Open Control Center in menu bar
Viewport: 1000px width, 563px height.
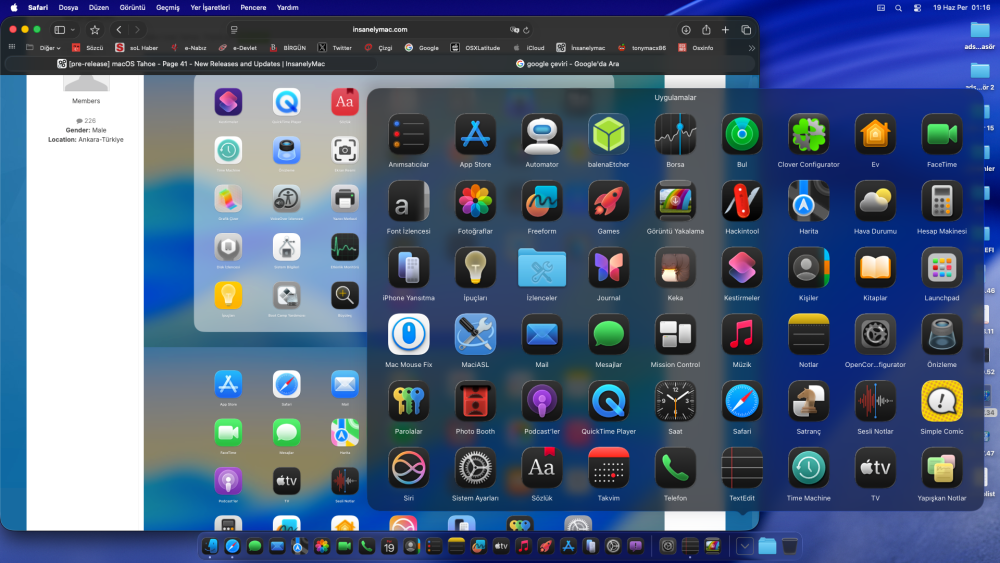(x=917, y=8)
